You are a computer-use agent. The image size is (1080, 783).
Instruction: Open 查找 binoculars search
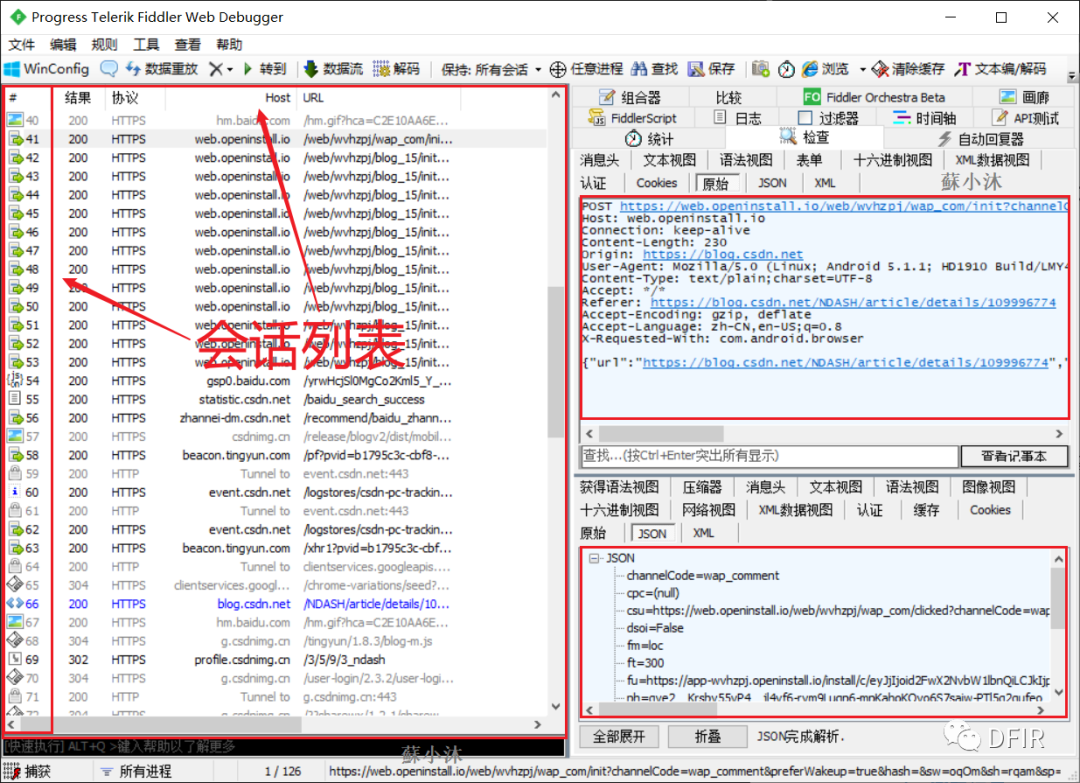coord(655,69)
